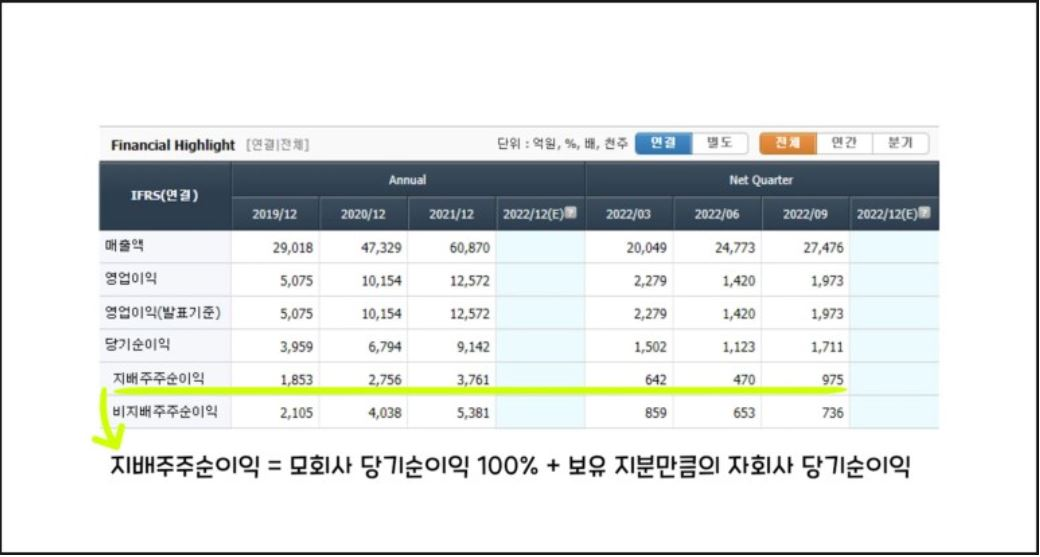Click the Financial Highlight title
This screenshot has width=1040, height=557.
click(x=173, y=145)
